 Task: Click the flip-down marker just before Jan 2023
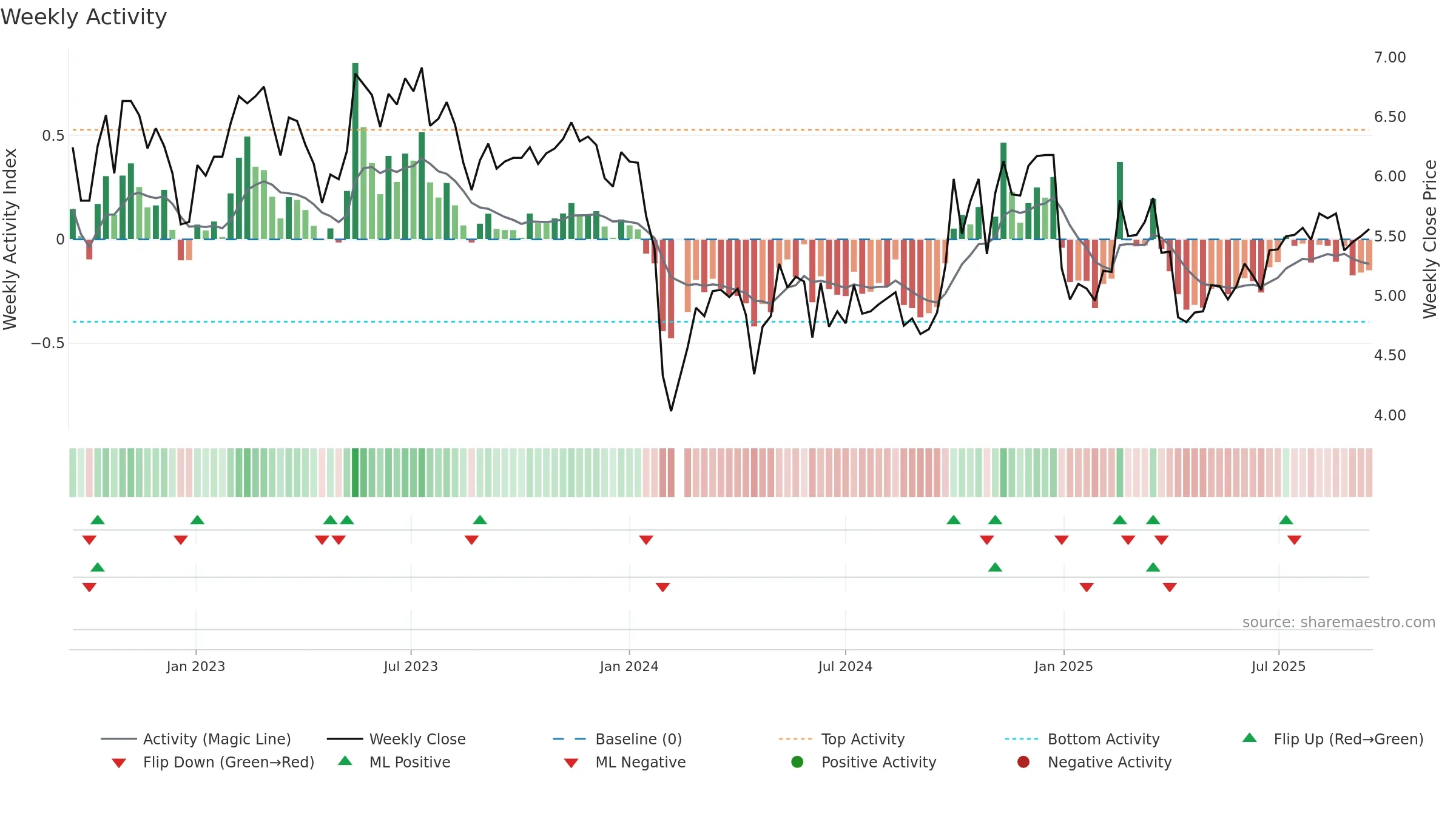click(x=180, y=540)
